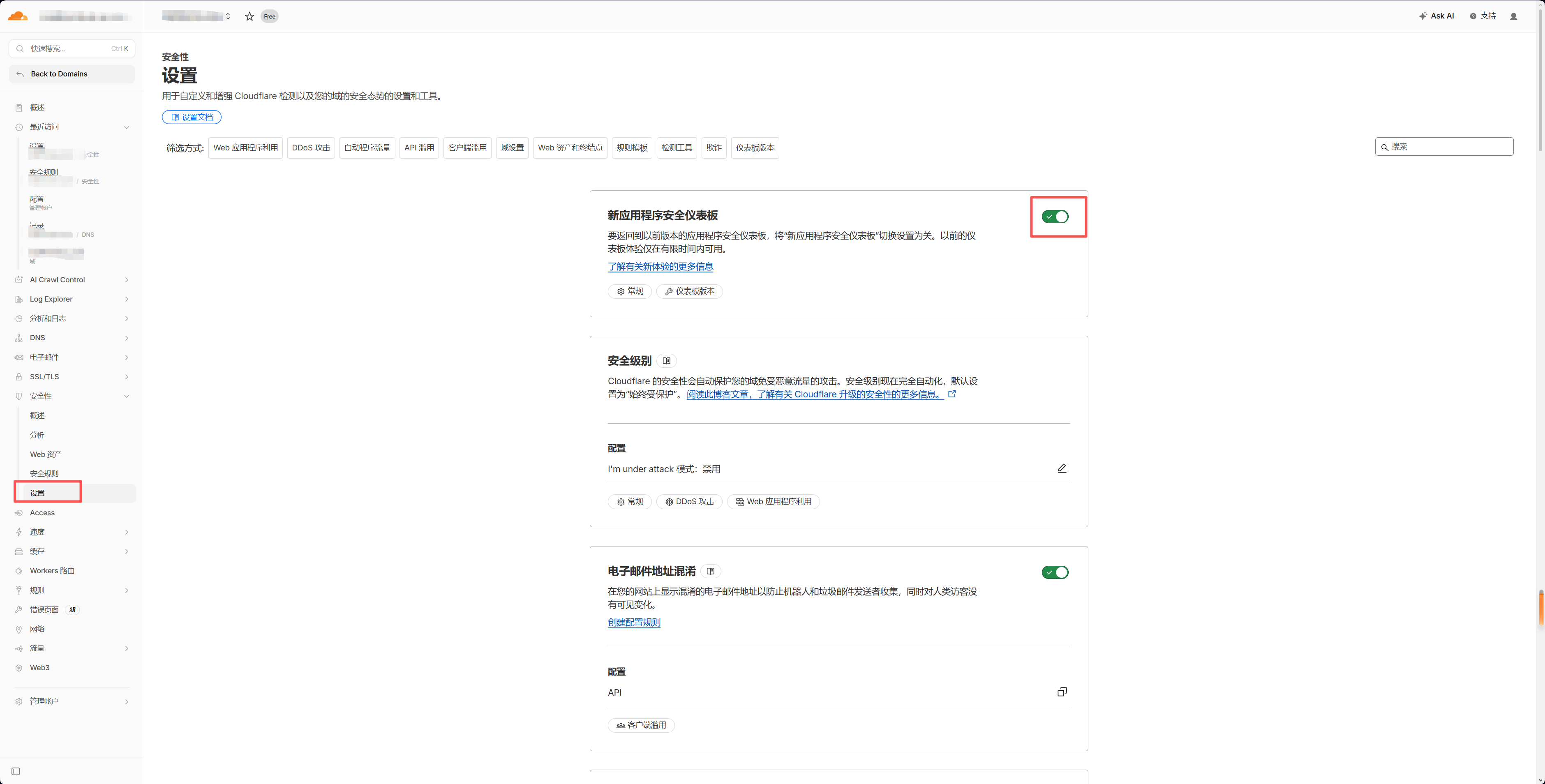
Task: Open docs icon beside 安全级别 heading
Action: tap(666, 361)
